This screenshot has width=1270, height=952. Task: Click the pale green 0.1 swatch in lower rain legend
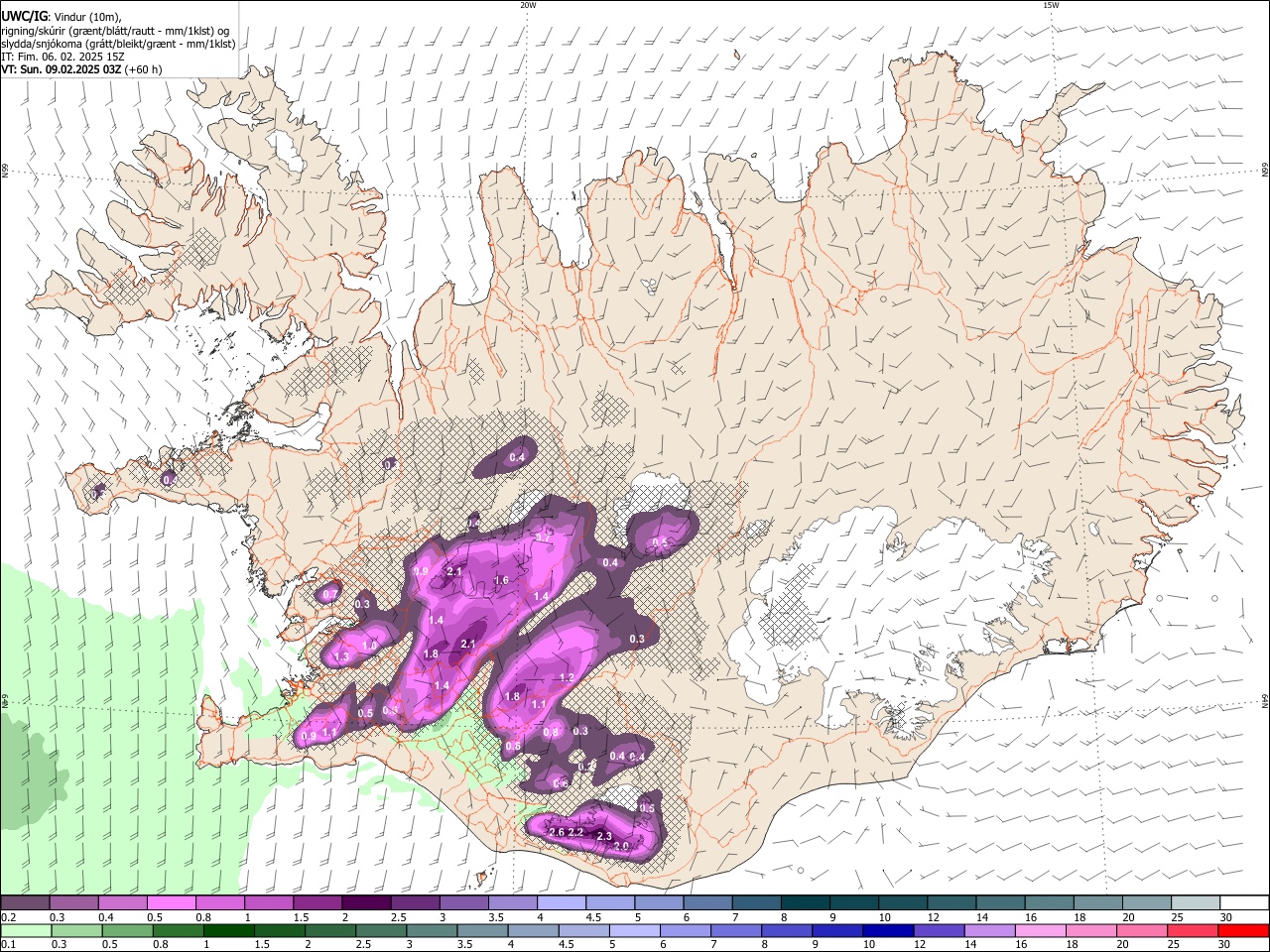[26, 931]
